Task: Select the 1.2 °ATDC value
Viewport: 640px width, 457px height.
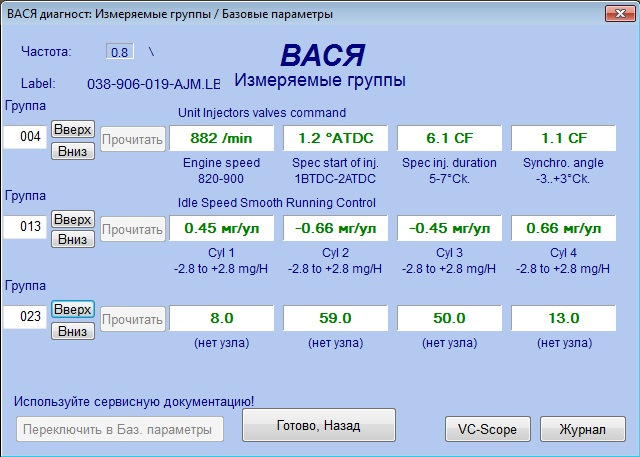Action: (336, 138)
